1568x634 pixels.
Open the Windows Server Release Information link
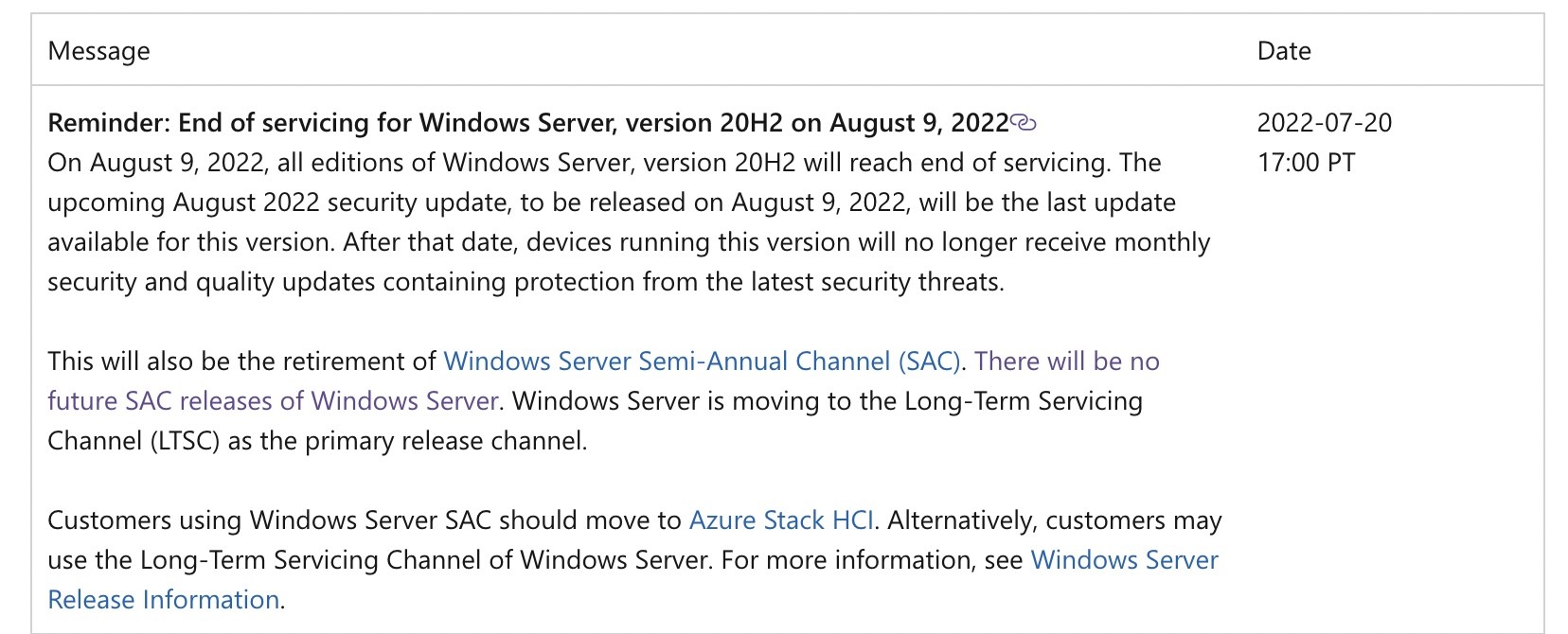[x=633, y=580]
